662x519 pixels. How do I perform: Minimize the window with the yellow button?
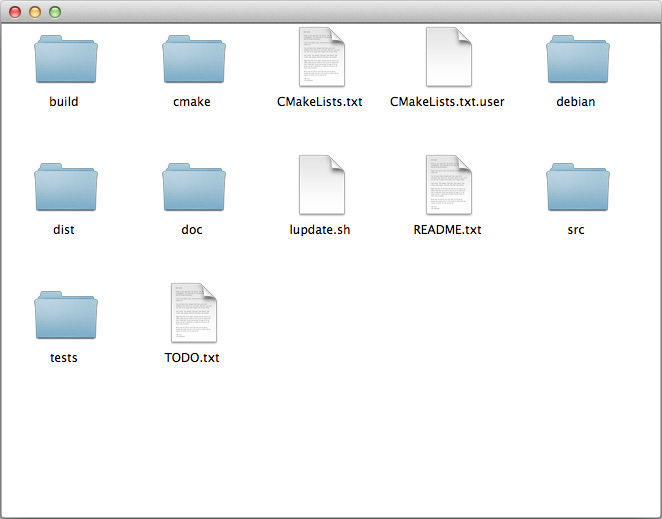(x=35, y=12)
